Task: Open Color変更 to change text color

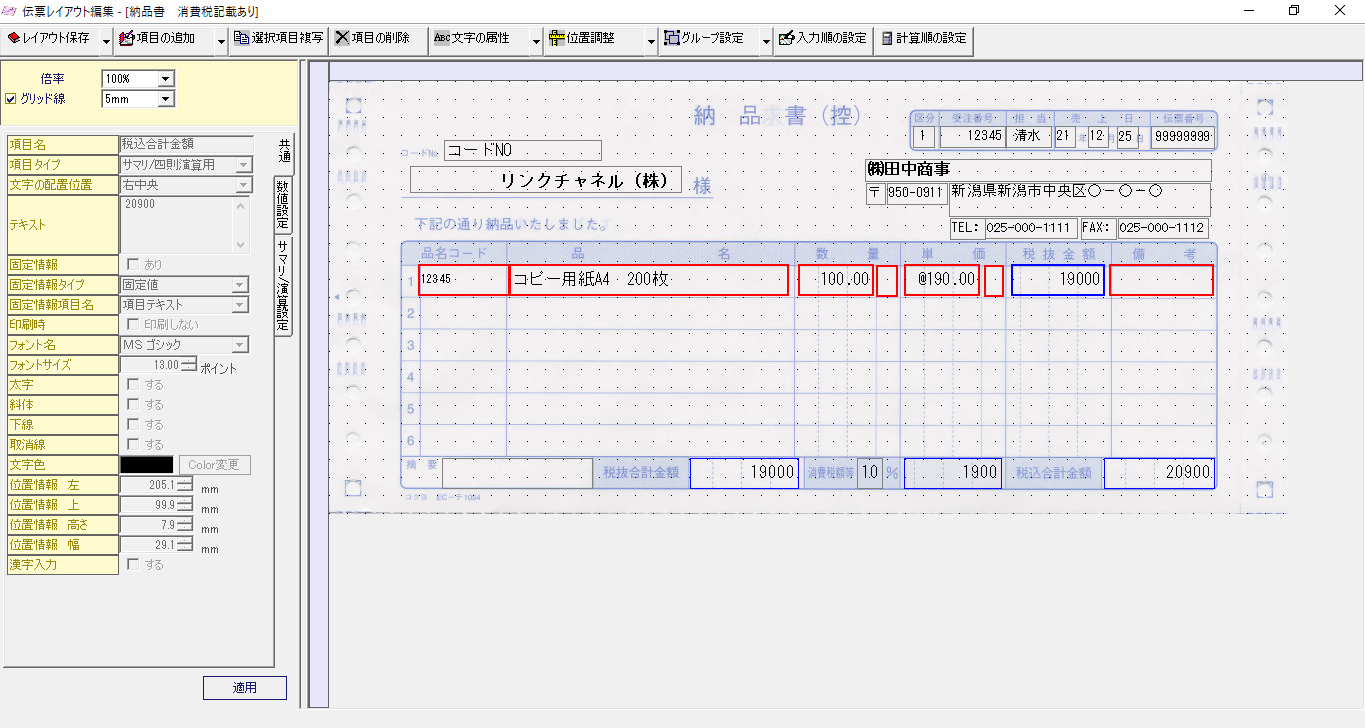Action: coord(216,464)
